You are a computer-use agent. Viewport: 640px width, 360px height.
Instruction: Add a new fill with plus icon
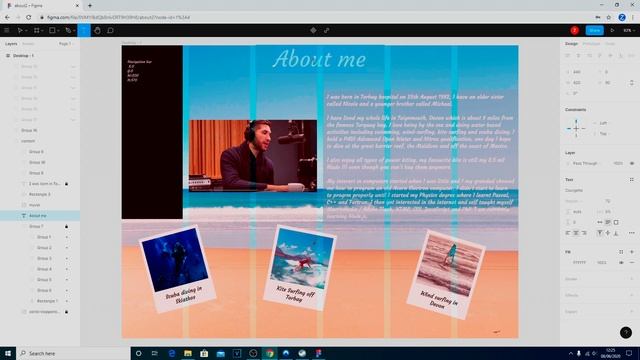coord(631,252)
